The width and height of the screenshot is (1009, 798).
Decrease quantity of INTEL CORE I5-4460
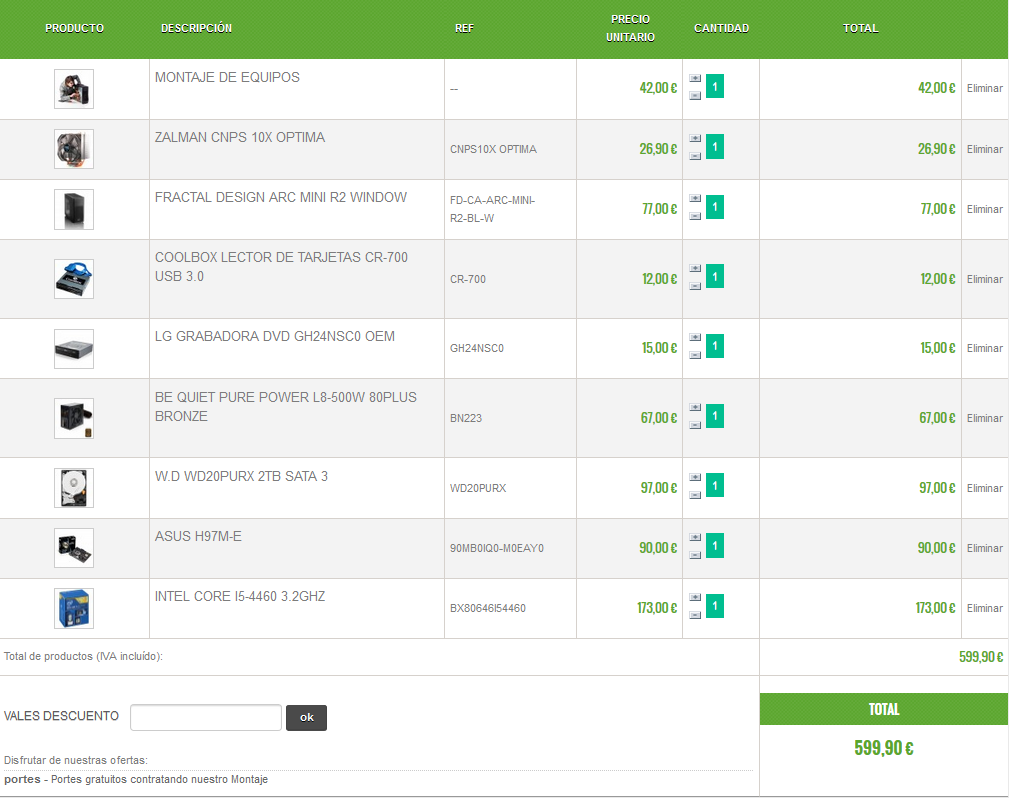pyautogui.click(x=695, y=615)
